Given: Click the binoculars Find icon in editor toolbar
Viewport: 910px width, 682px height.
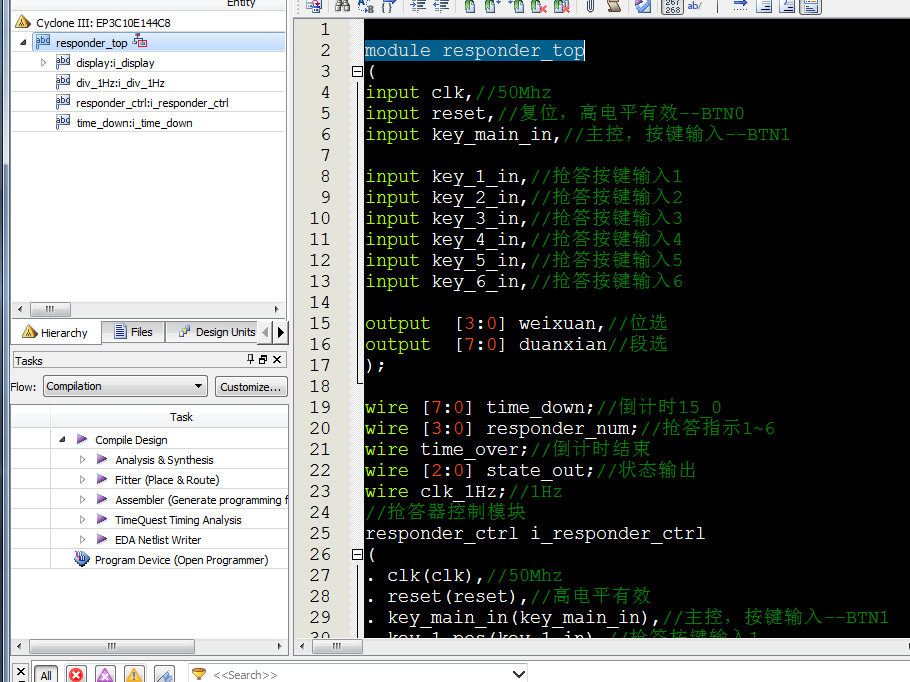Looking at the screenshot, I should [x=342, y=6].
